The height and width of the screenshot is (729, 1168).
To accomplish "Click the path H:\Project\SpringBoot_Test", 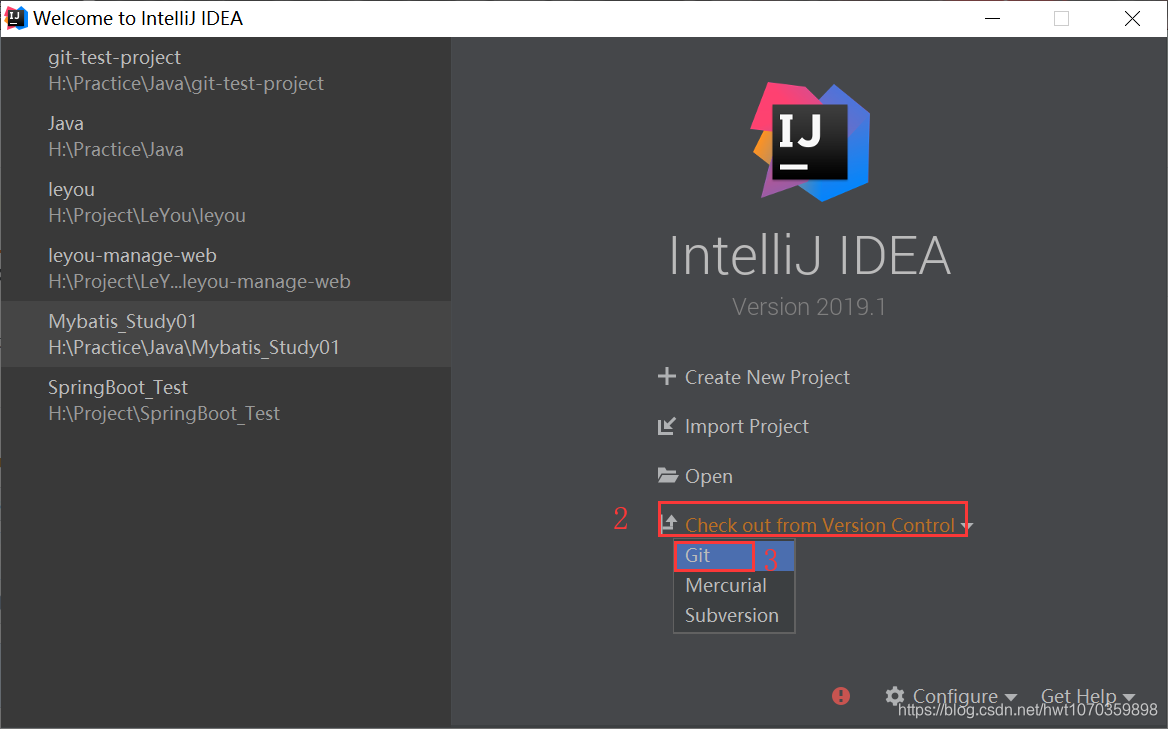I will [x=164, y=413].
